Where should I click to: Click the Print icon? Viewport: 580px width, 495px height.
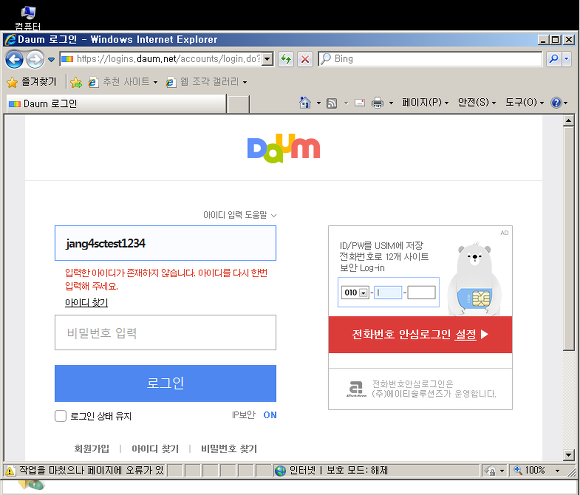click(x=377, y=102)
